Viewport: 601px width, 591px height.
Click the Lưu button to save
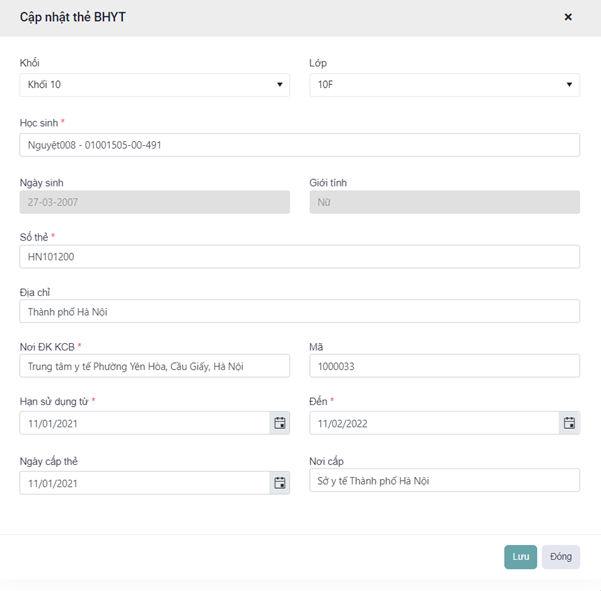pyautogui.click(x=520, y=557)
